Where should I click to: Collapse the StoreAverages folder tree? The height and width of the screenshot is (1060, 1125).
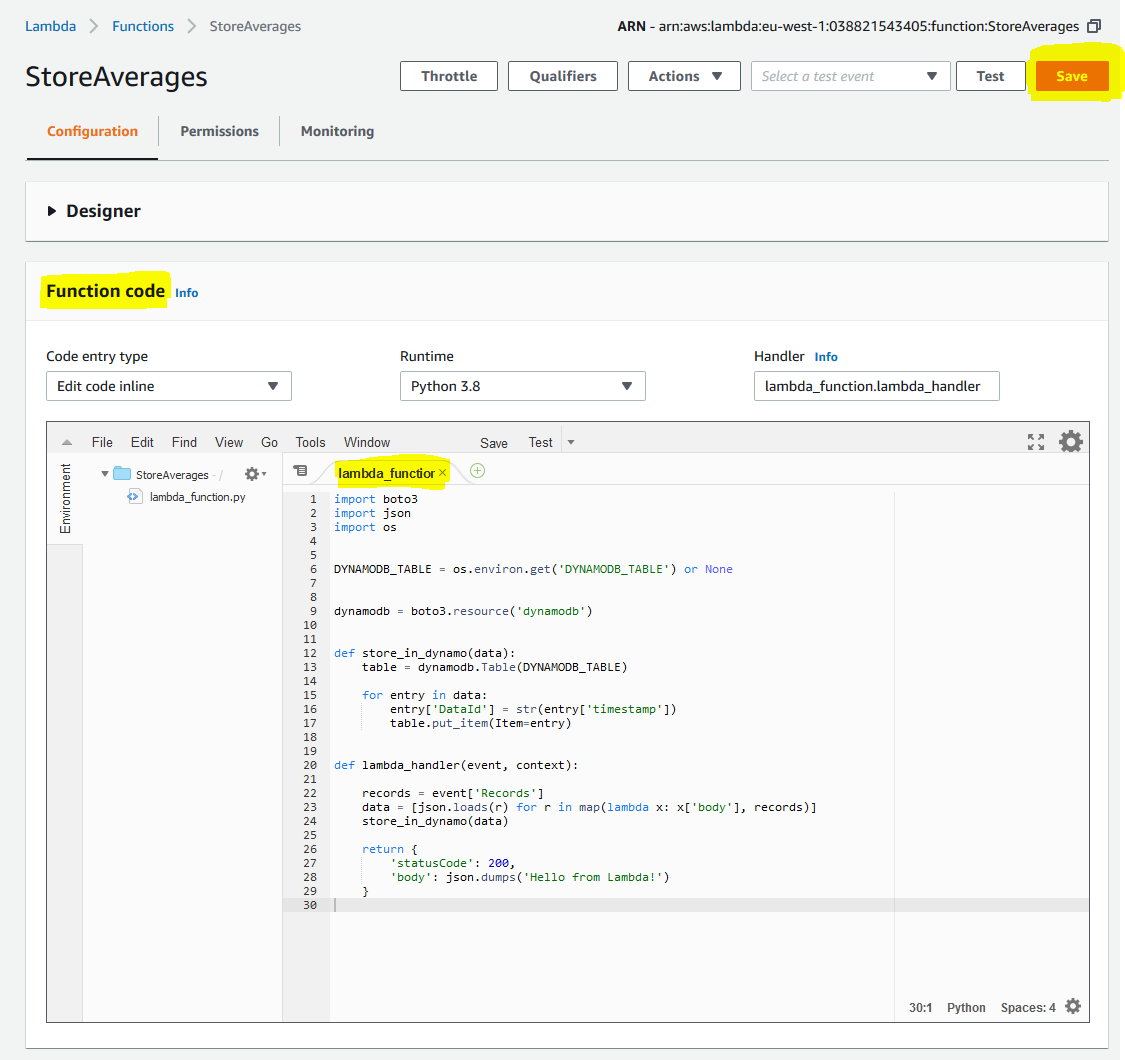tap(105, 474)
